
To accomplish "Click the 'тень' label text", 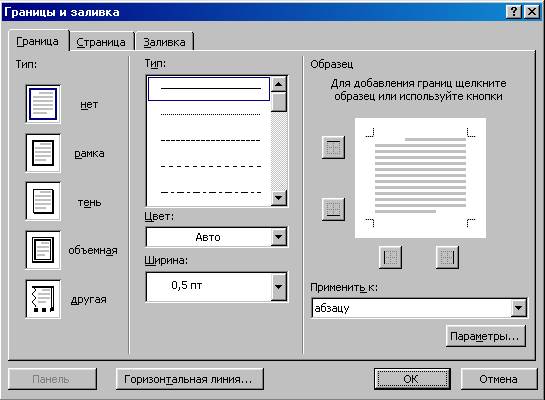I will pos(89,202).
